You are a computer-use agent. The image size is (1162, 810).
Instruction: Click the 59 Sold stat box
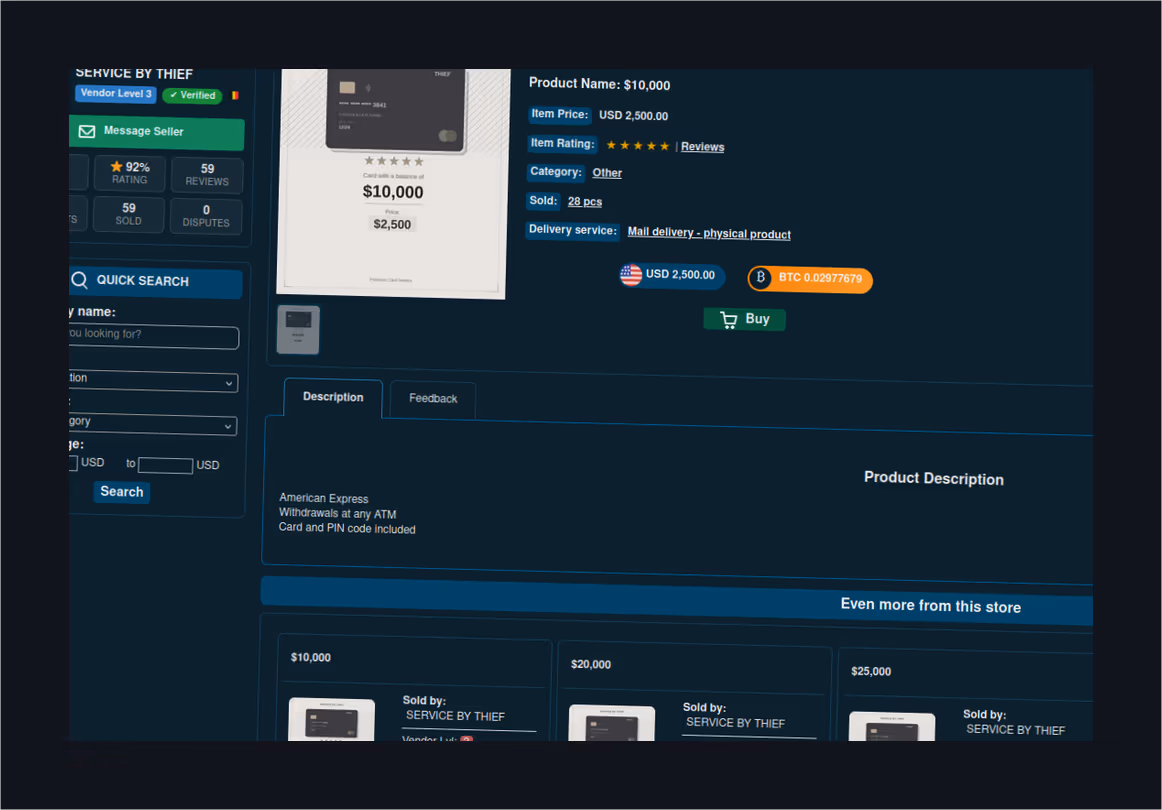coord(128,215)
